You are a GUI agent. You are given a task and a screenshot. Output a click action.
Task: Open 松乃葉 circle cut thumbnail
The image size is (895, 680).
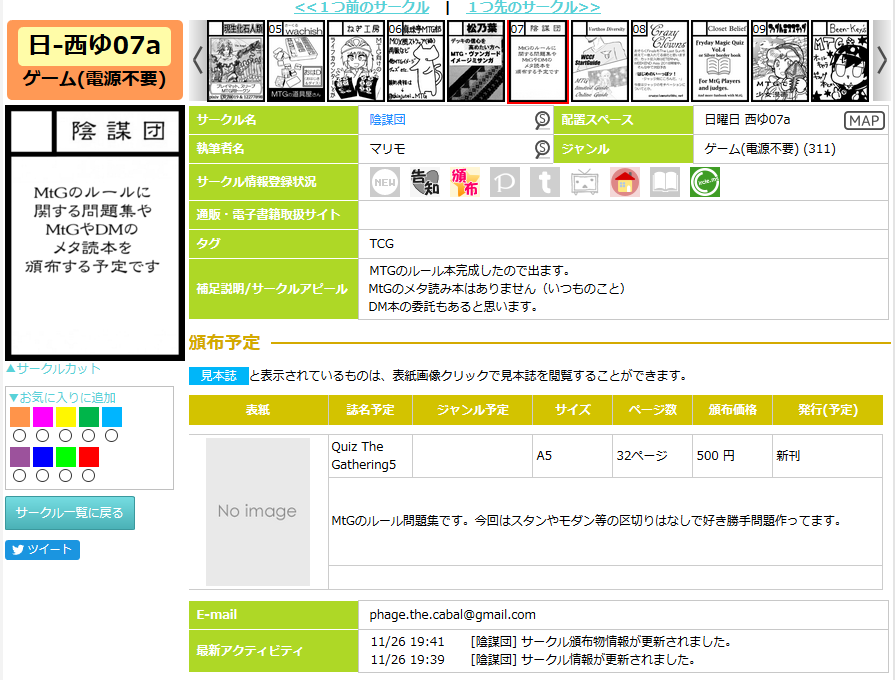pos(475,61)
